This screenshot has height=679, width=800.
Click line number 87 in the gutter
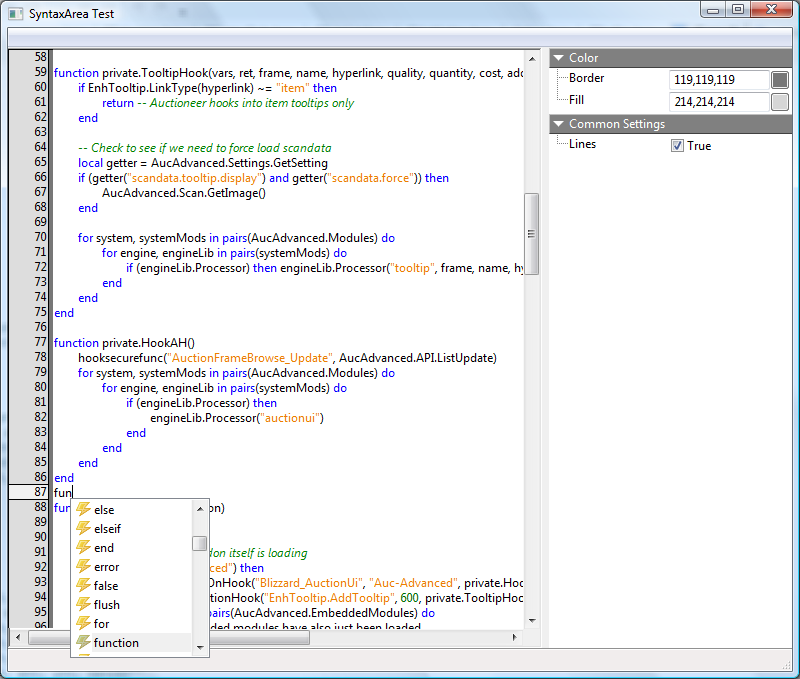[41, 492]
